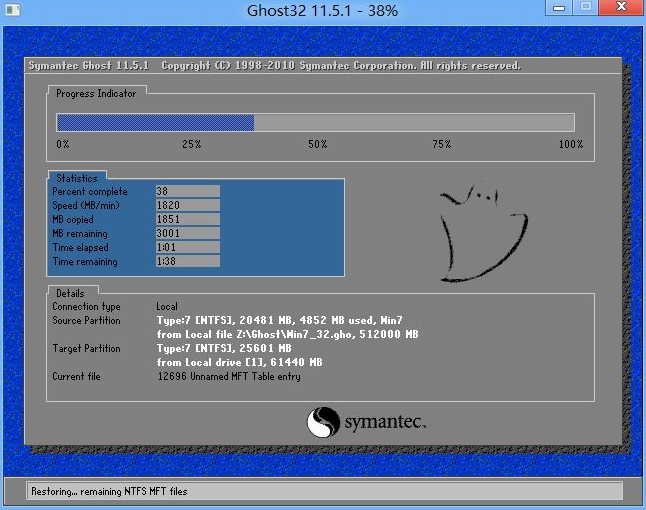The image size is (646, 510).
Task: Click the blue progress indicator bar
Action: 155,123
